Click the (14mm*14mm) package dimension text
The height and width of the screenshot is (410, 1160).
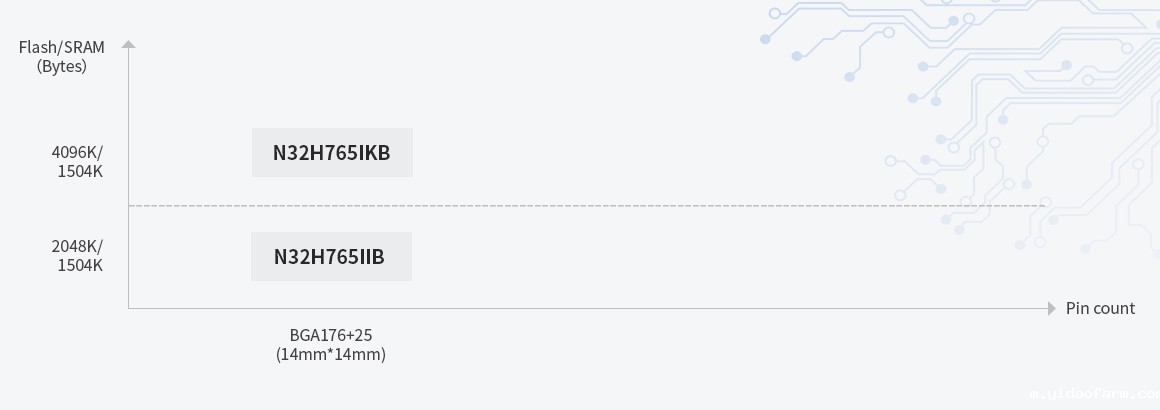pos(331,354)
